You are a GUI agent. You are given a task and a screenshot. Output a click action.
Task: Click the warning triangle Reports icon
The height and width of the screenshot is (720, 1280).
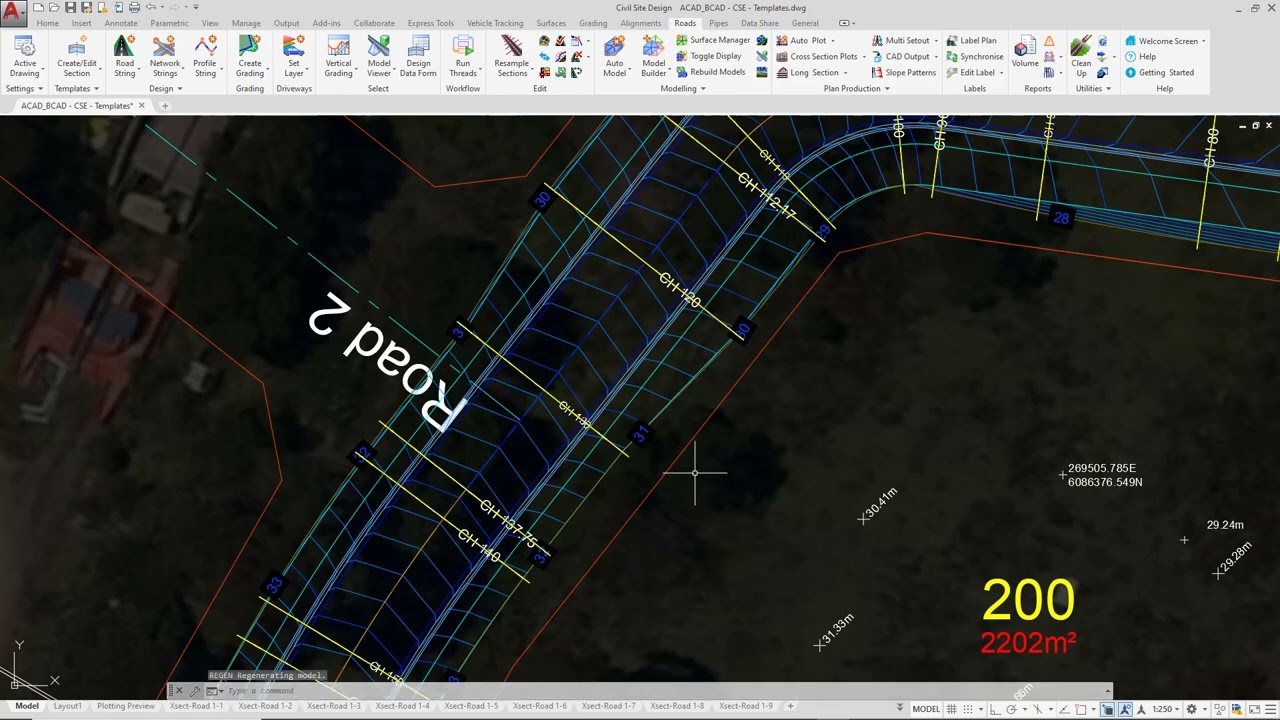pos(1049,41)
